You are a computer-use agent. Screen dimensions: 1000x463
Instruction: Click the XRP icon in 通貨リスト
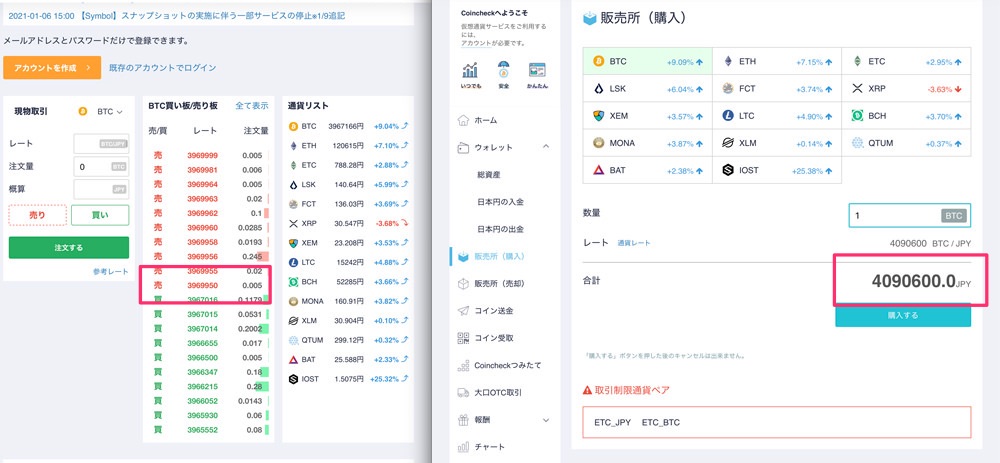point(293,223)
